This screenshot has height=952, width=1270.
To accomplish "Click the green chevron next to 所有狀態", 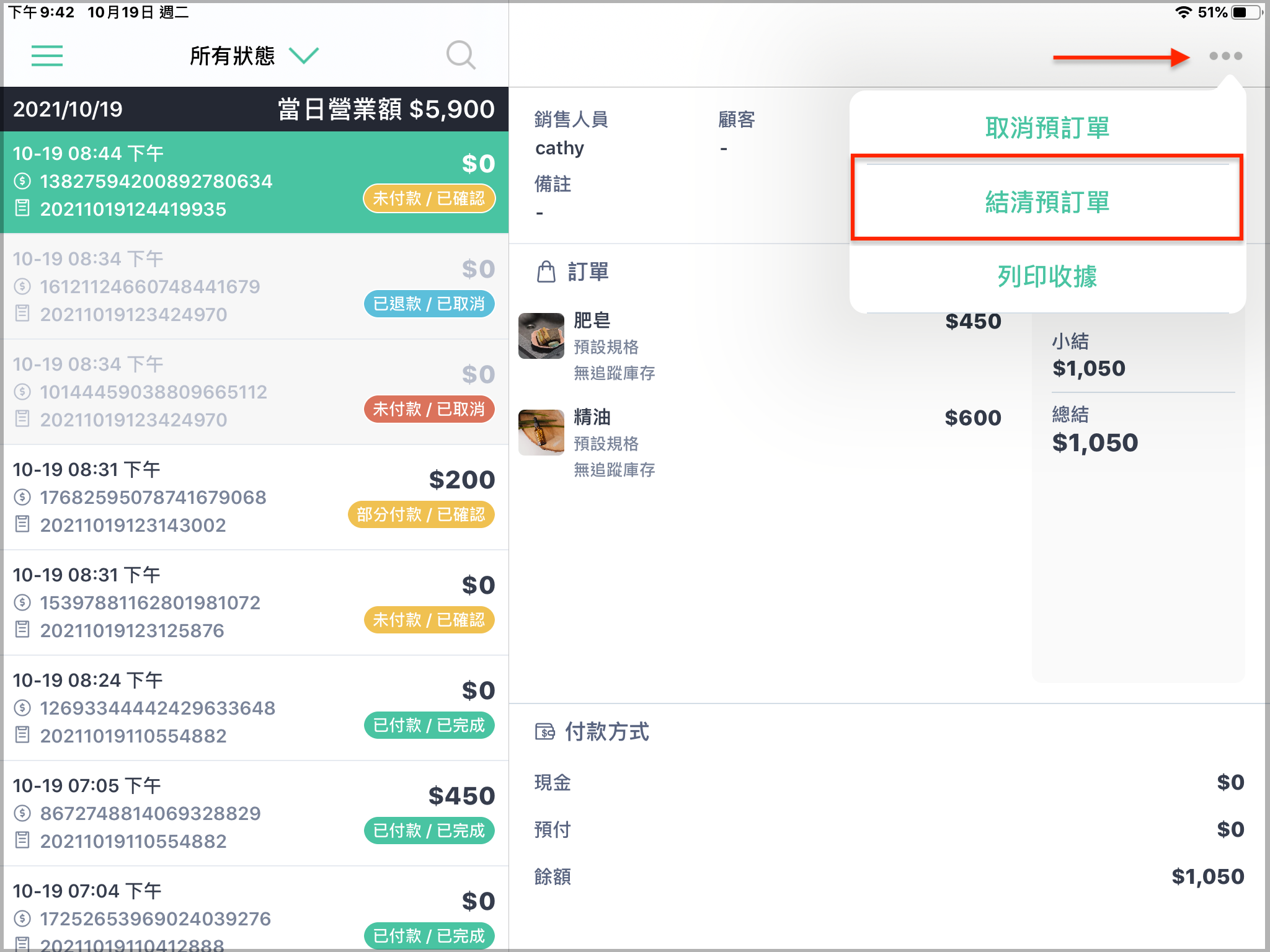I will click(x=304, y=56).
